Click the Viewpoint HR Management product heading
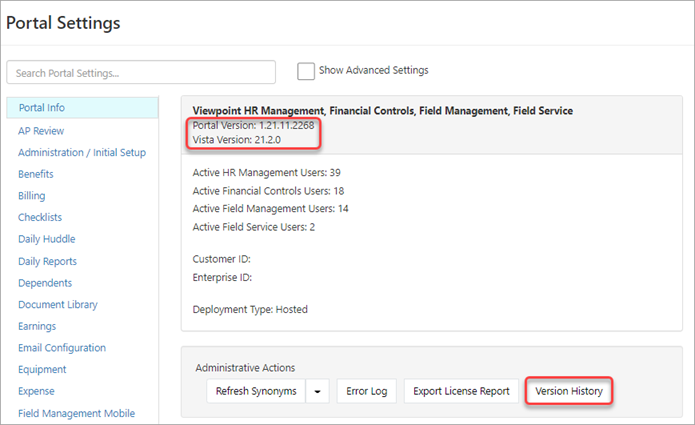The image size is (695, 425). click(x=383, y=111)
